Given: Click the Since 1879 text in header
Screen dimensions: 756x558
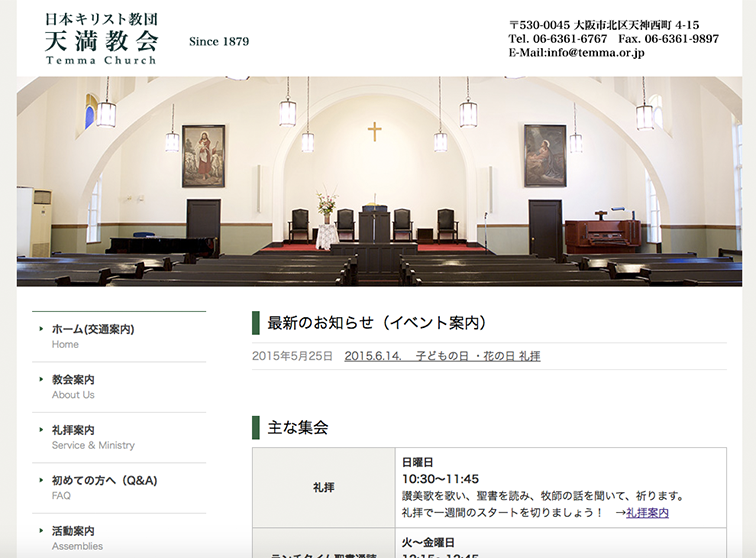Looking at the screenshot, I should coord(219,42).
